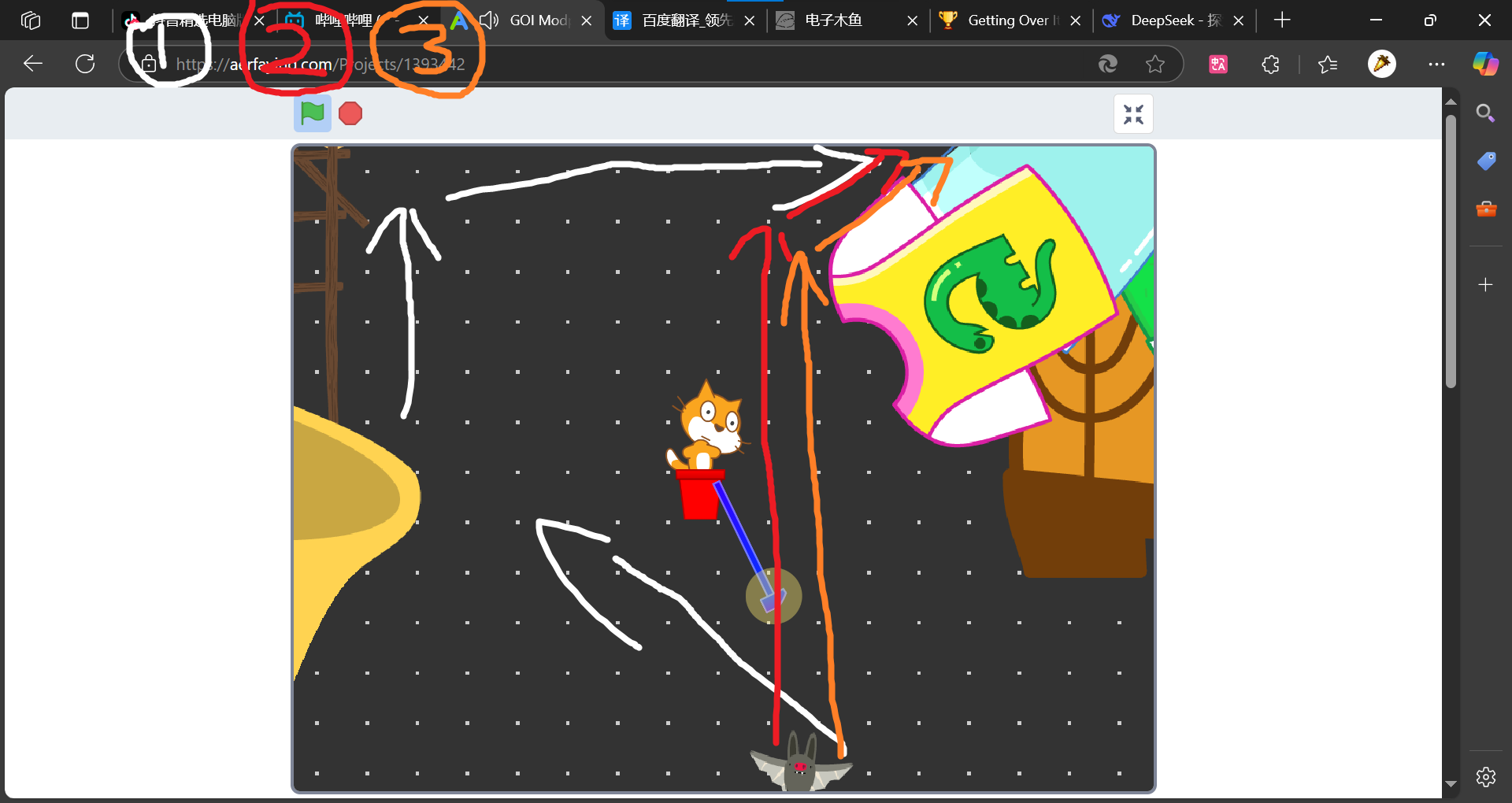The image size is (1512, 803).
Task: Open the workspaces icon in the title bar
Action: tap(30, 20)
